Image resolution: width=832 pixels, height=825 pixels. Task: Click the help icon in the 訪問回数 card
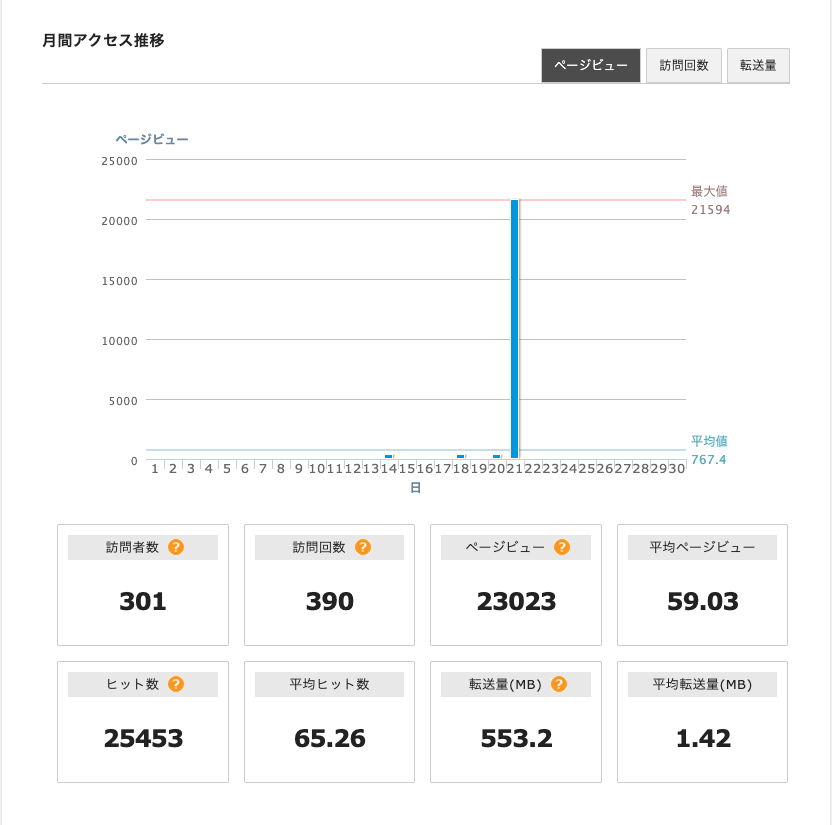(x=362, y=547)
